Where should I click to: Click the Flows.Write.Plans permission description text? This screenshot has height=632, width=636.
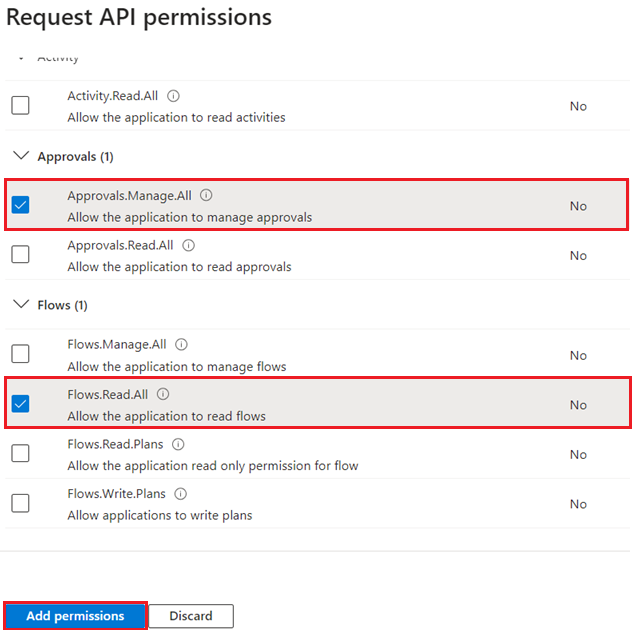[x=159, y=515]
